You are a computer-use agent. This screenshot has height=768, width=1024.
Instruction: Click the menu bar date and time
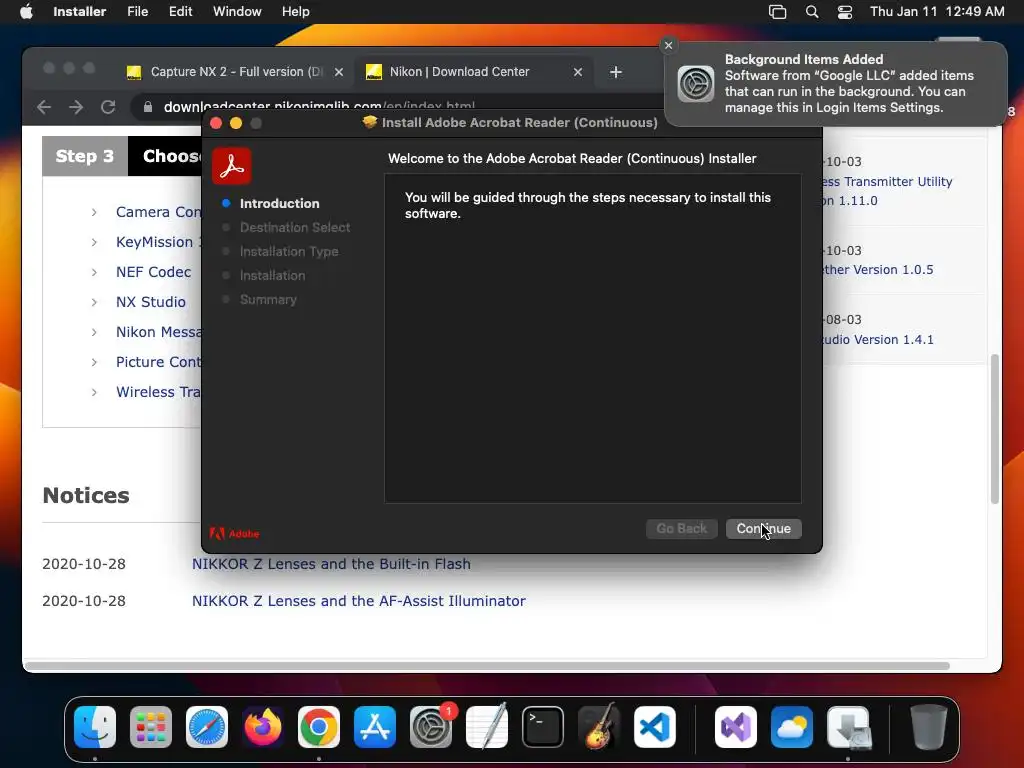click(937, 12)
